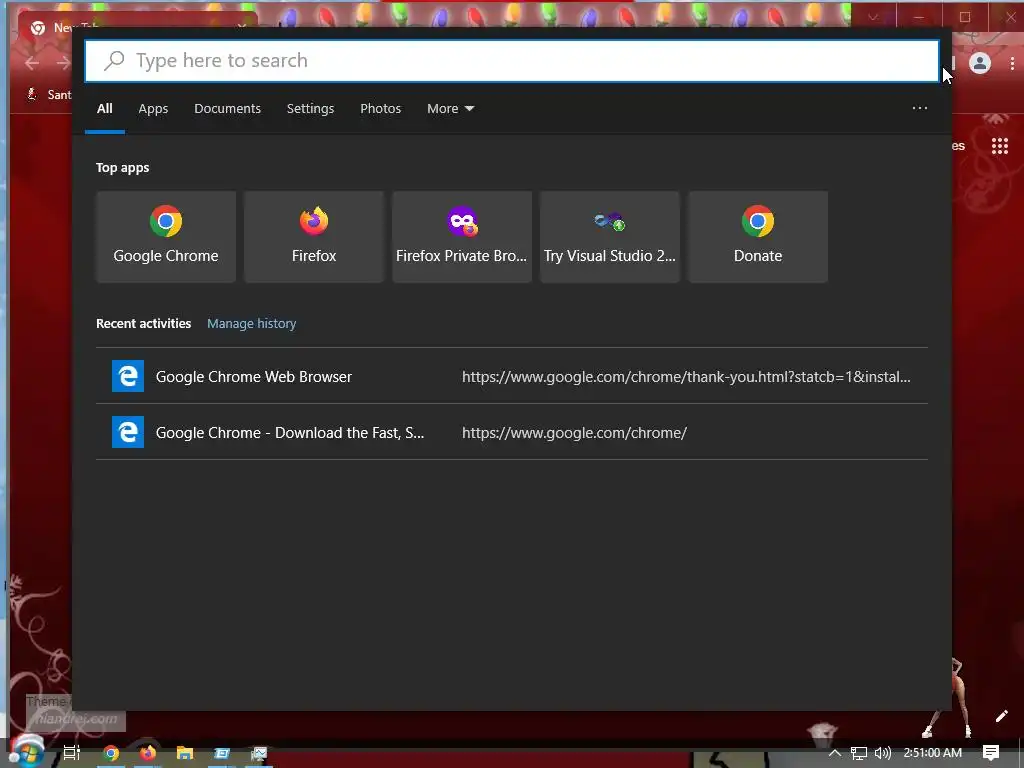Open the search options ellipsis menu

pos(920,108)
